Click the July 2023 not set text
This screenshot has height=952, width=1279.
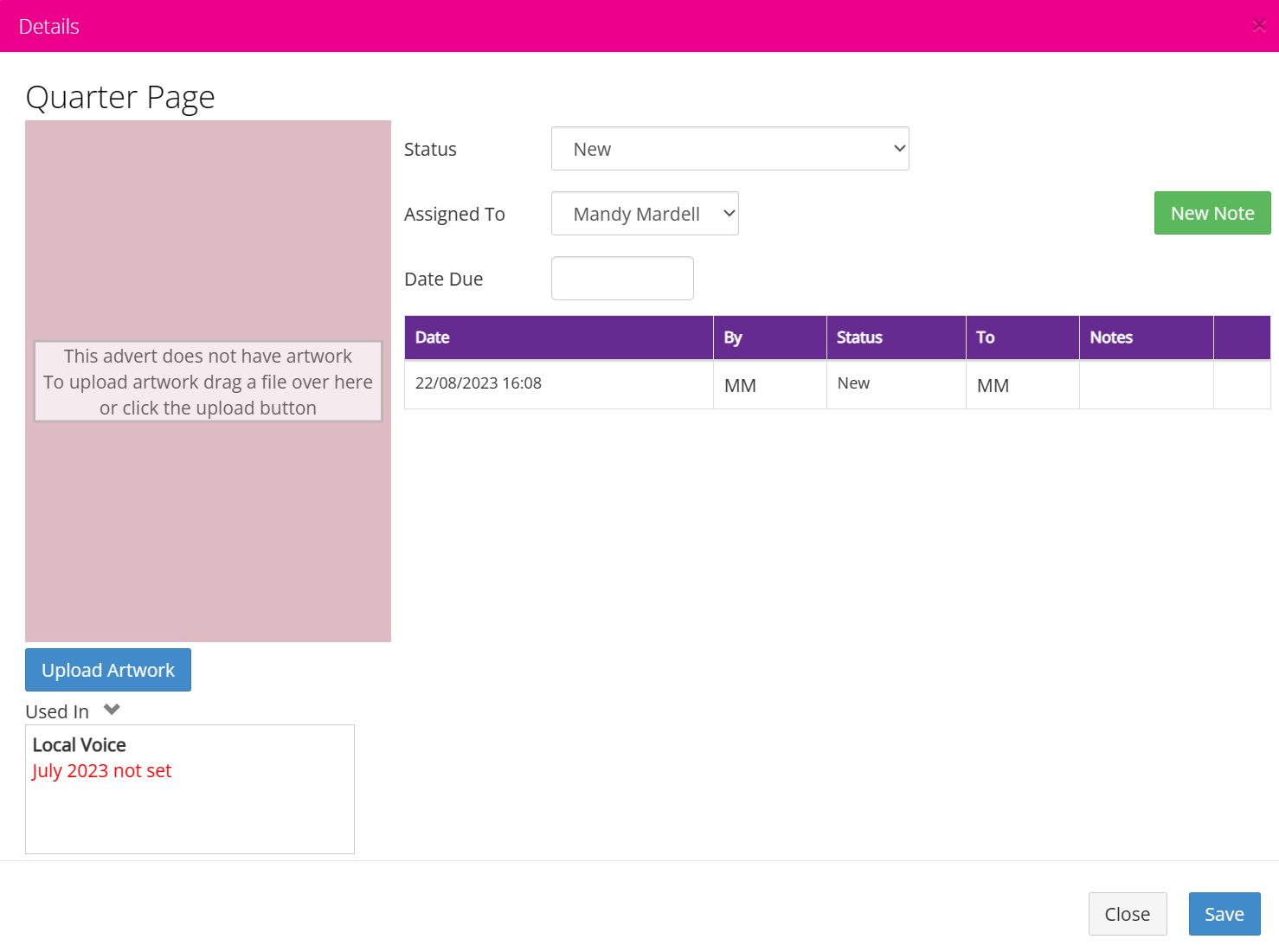click(x=101, y=770)
